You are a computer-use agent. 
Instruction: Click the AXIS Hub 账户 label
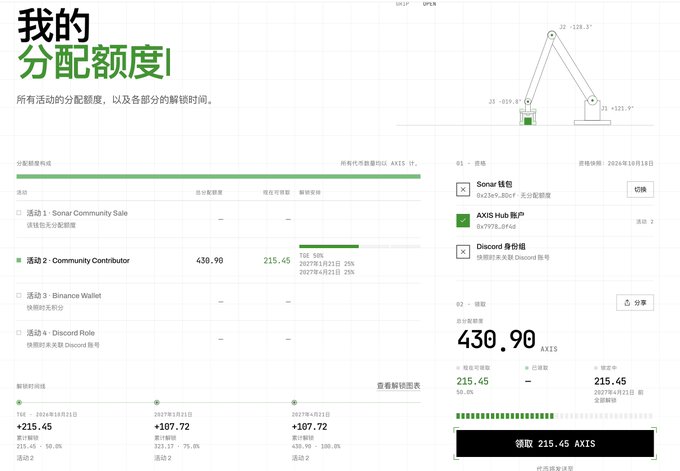click(x=500, y=215)
